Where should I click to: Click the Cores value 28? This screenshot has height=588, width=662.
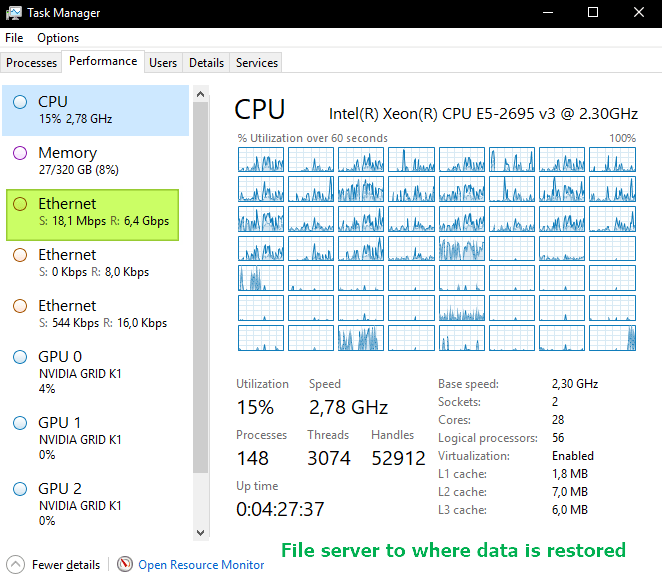point(558,420)
